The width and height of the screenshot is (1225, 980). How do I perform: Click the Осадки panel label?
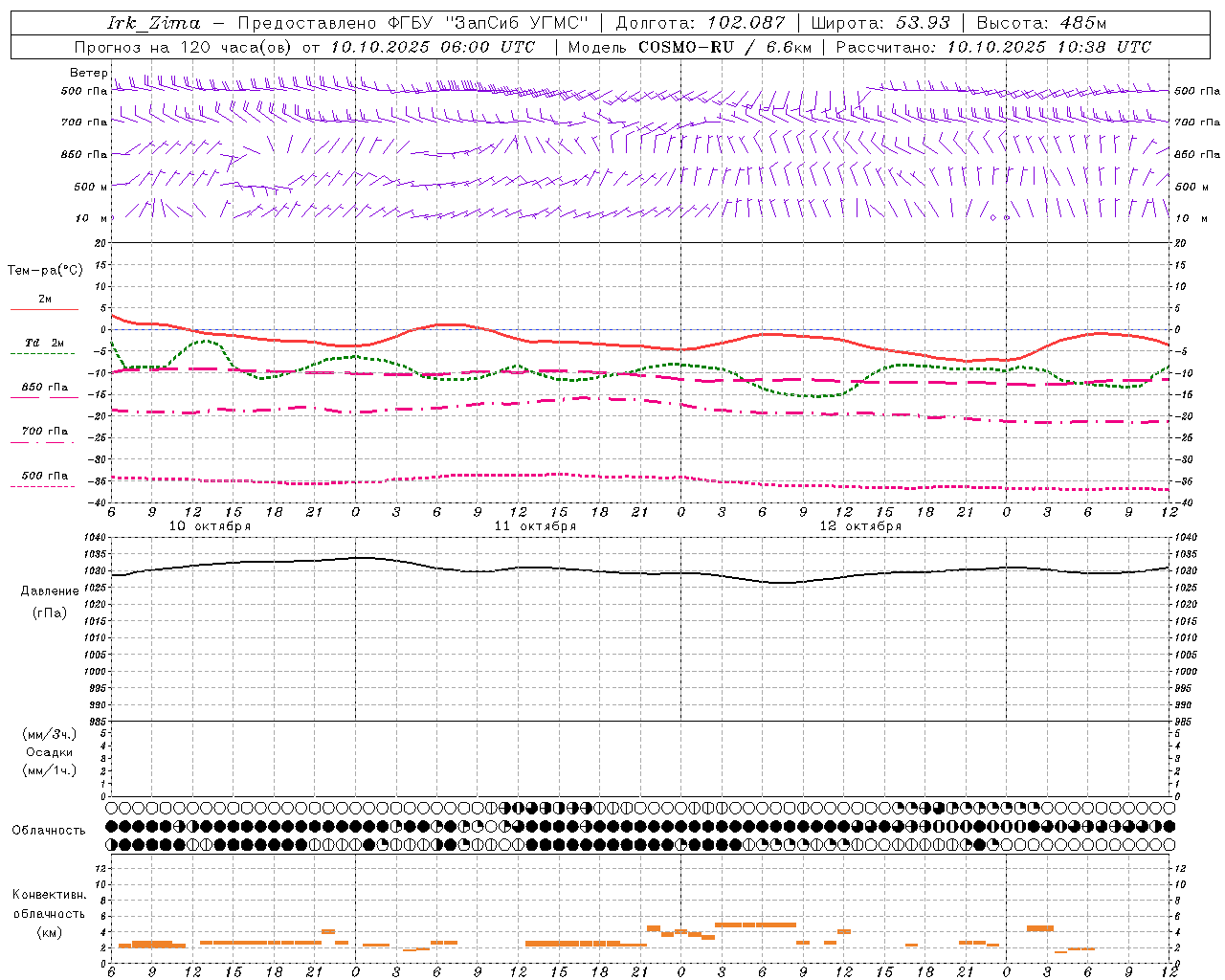(x=50, y=752)
